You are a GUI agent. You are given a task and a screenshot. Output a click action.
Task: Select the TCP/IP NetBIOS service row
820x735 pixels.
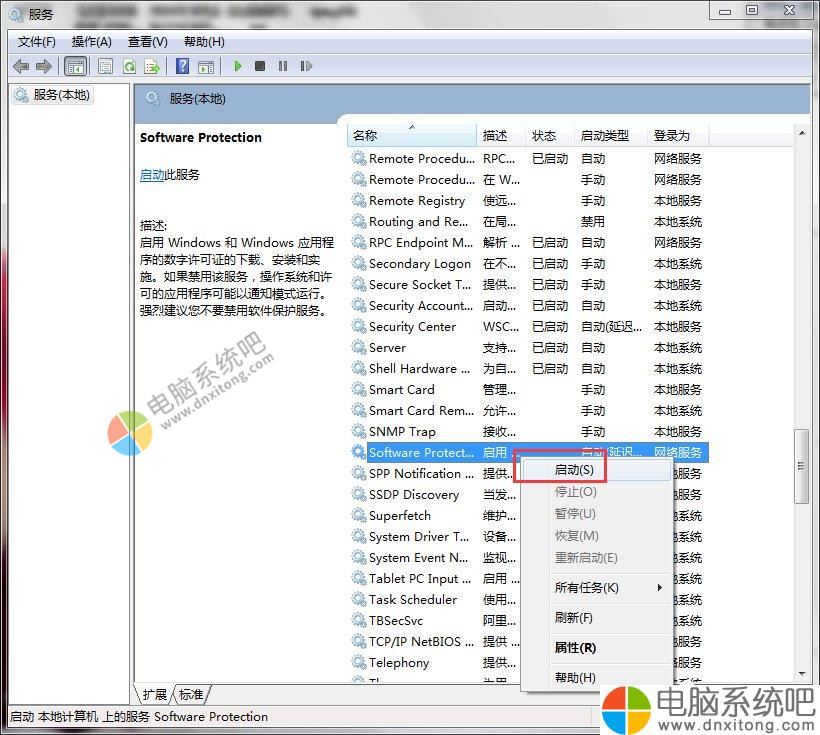pos(435,641)
